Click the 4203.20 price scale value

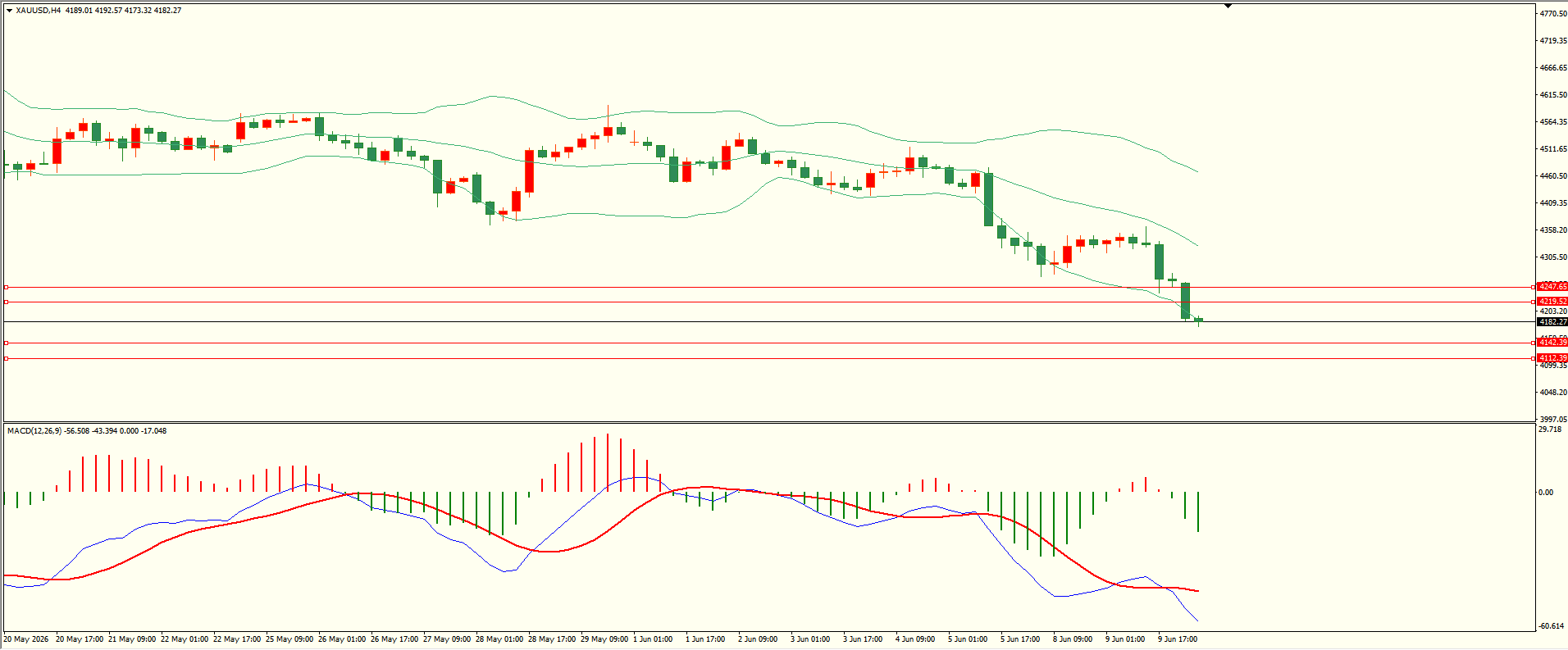pyautogui.click(x=1553, y=311)
